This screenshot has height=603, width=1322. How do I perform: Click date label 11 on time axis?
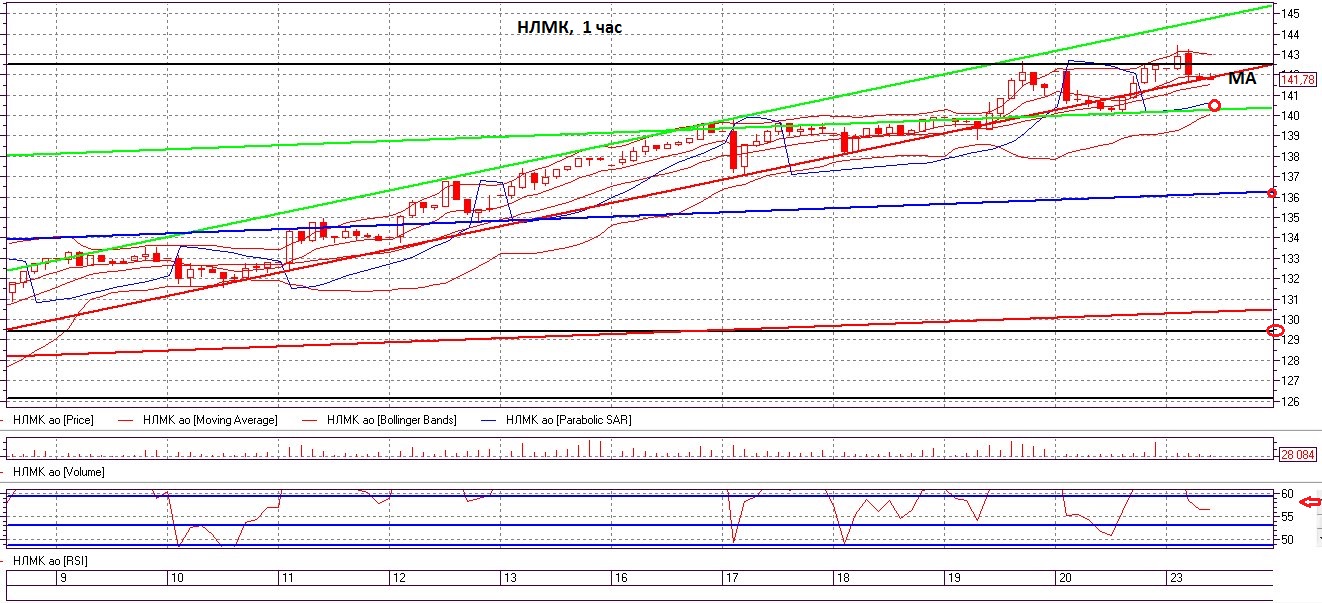pos(287,578)
